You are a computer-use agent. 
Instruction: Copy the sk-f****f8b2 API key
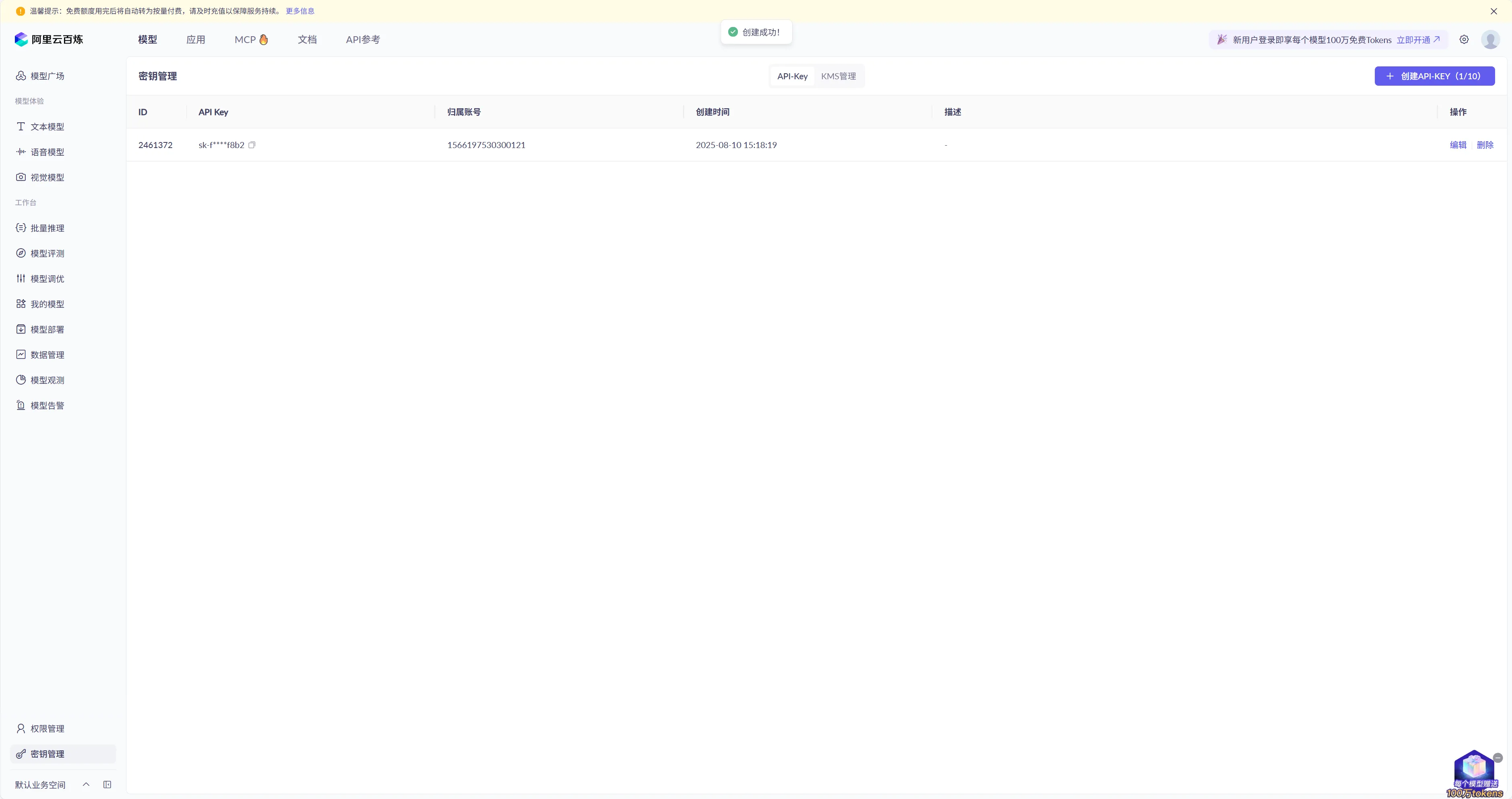click(x=252, y=145)
